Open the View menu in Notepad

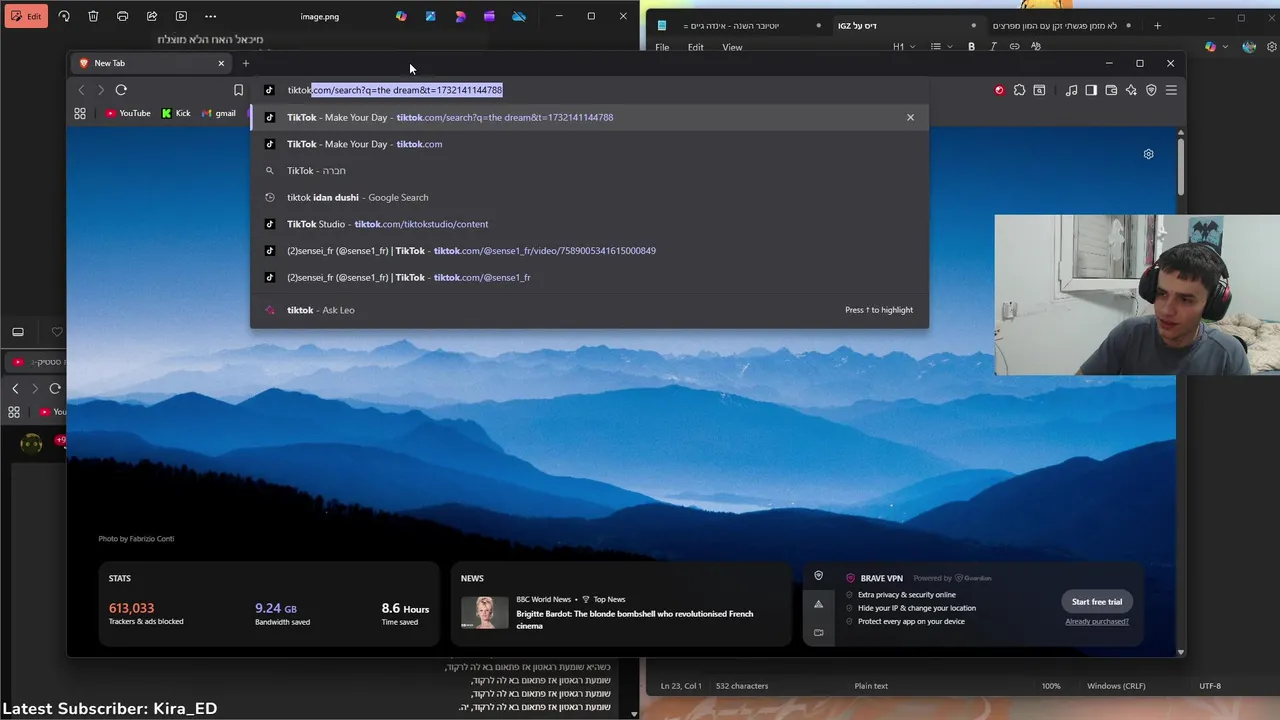732,47
